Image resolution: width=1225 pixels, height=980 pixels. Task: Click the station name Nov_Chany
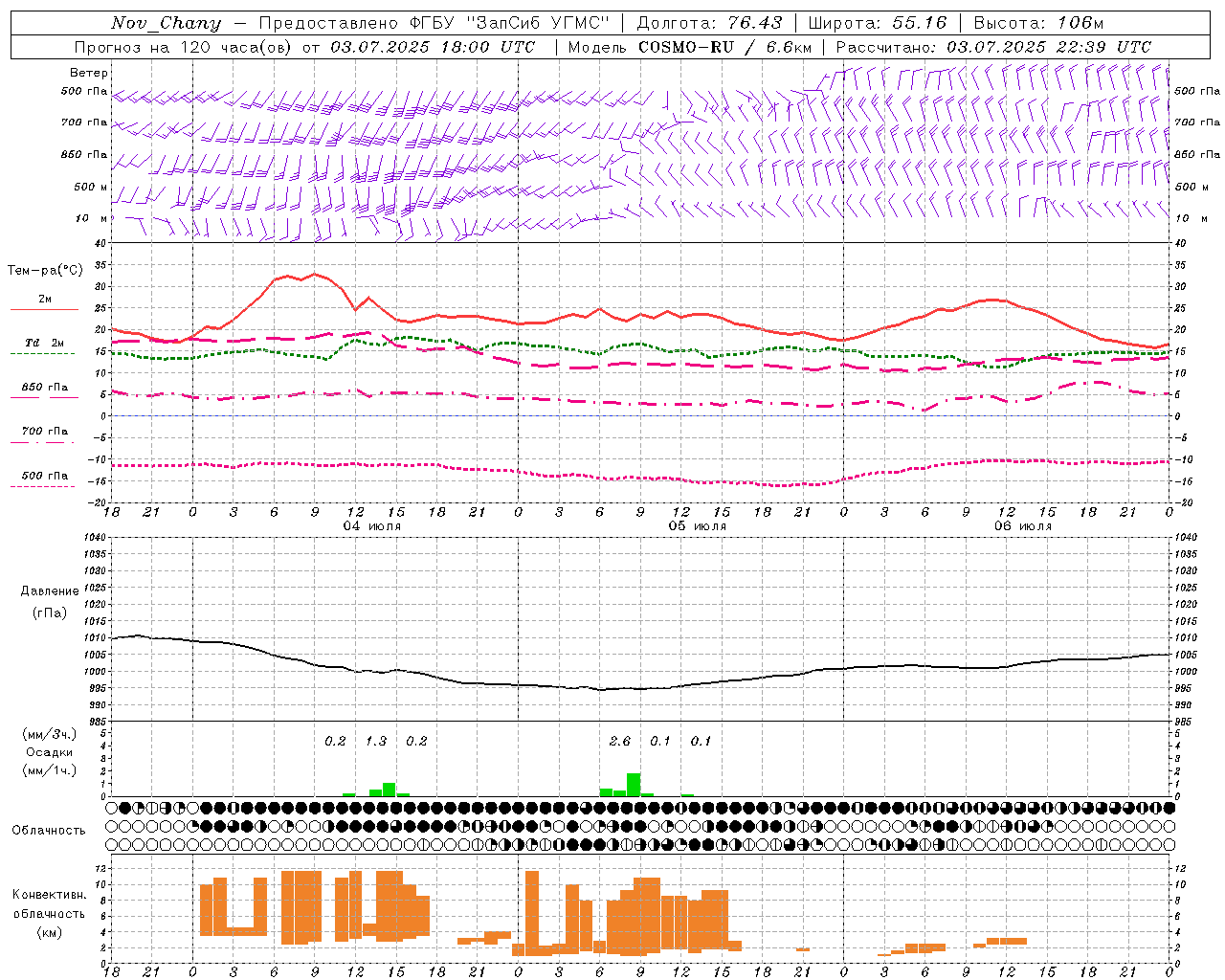(166, 23)
